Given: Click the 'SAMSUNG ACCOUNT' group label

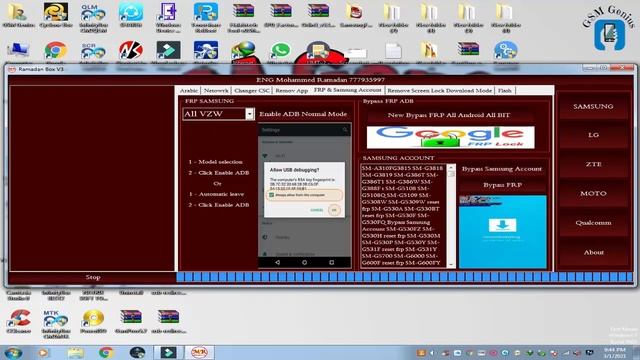Looking at the screenshot, I should pyautogui.click(x=398, y=158).
